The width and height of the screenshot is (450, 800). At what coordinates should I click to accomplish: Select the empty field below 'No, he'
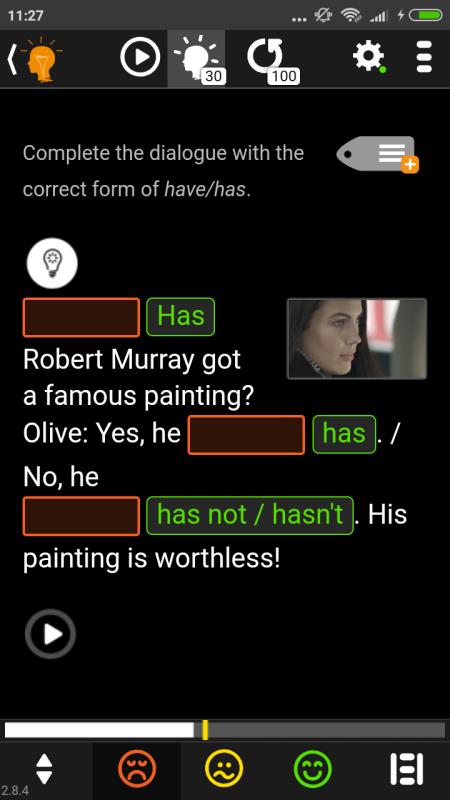tap(81, 516)
